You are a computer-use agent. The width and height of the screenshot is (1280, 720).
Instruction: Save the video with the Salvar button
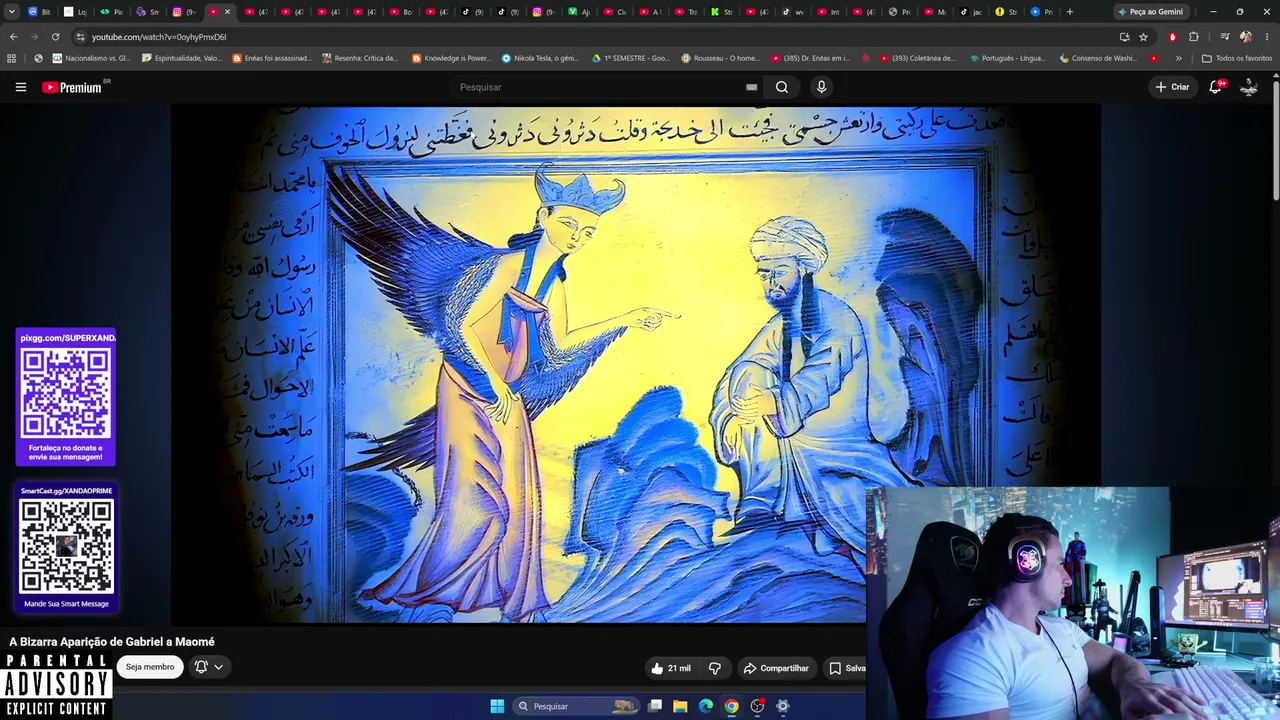[846, 668]
